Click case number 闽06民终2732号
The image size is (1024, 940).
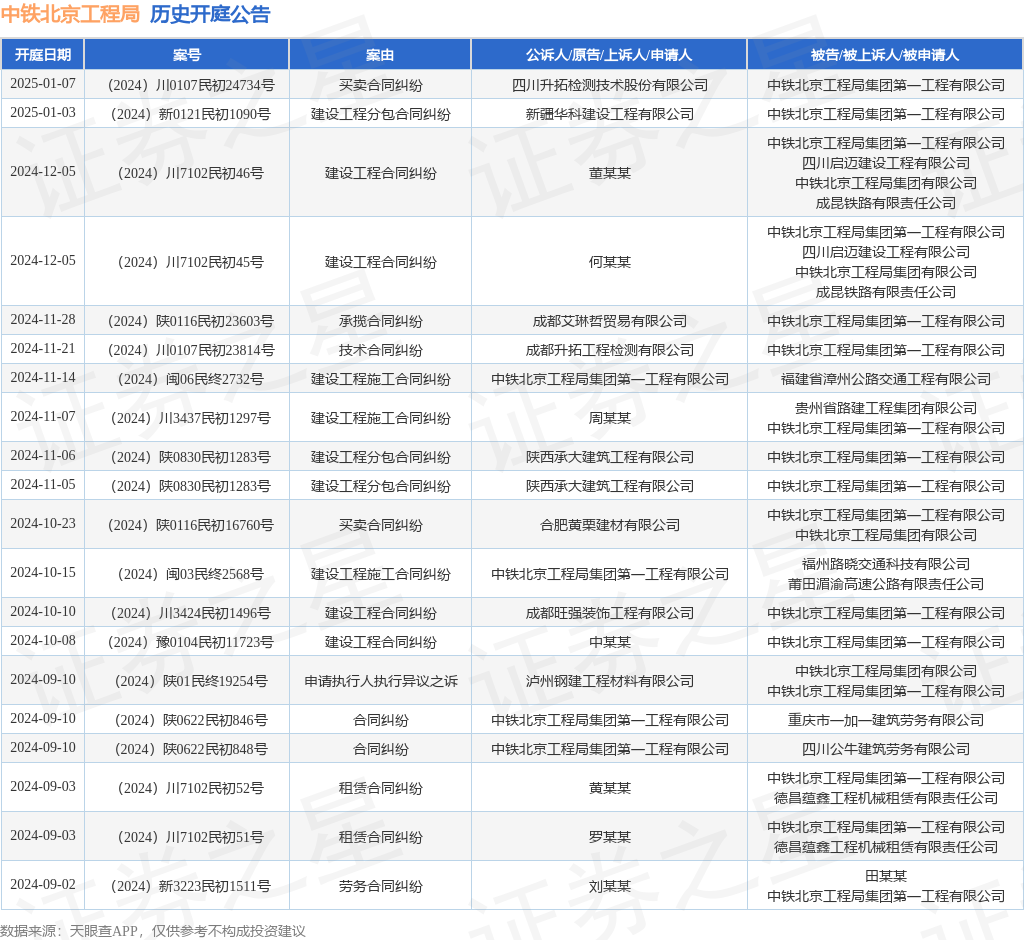coord(191,379)
